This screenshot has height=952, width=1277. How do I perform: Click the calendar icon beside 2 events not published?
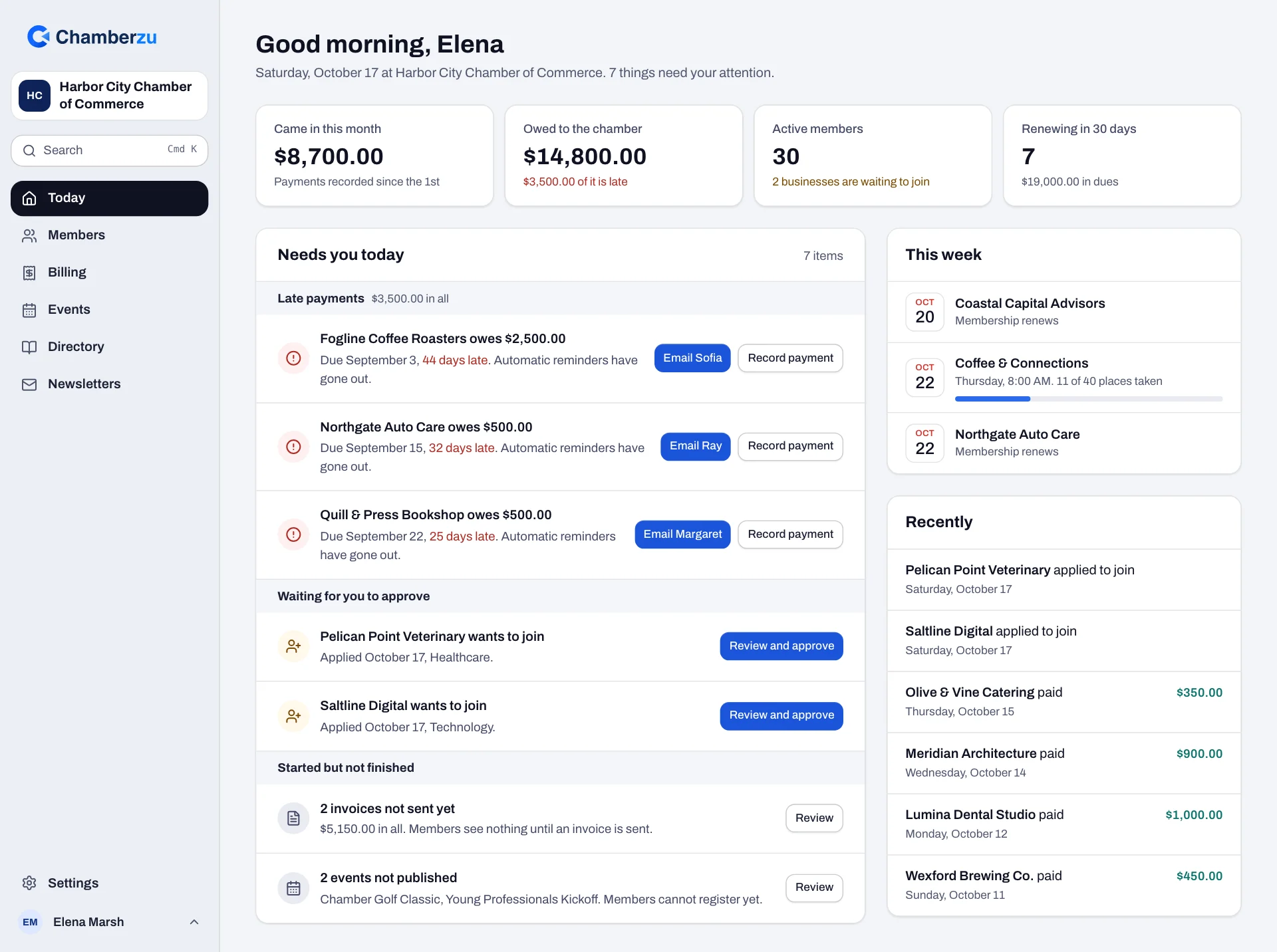tap(293, 888)
